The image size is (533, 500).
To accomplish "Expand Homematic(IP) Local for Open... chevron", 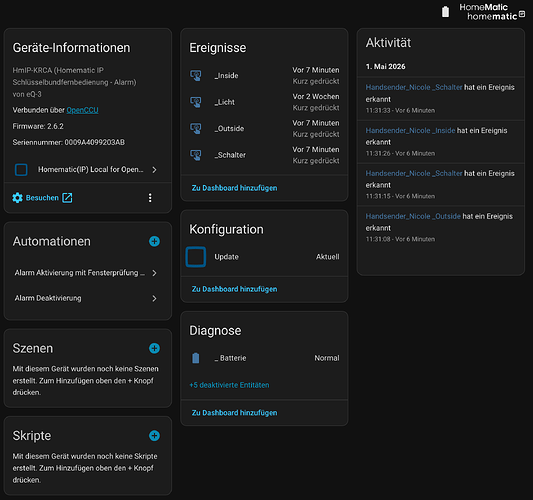I will [154, 170].
